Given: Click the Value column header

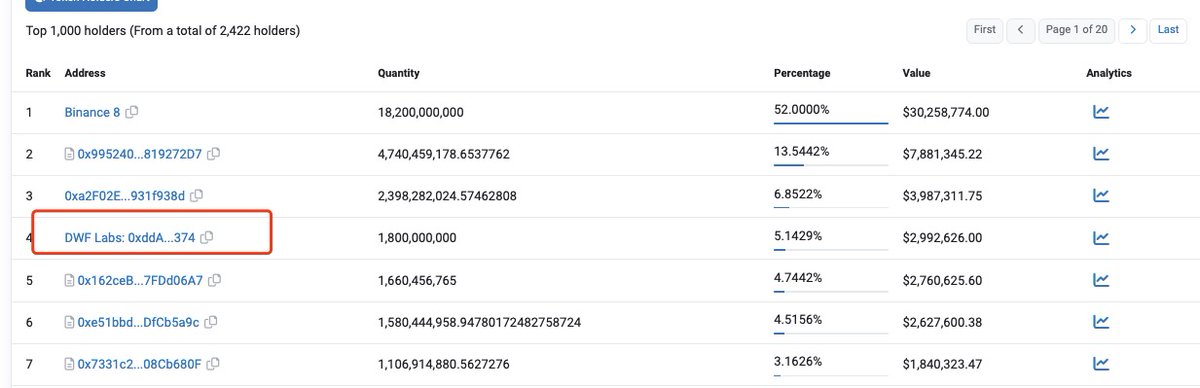Looking at the screenshot, I should (x=916, y=73).
